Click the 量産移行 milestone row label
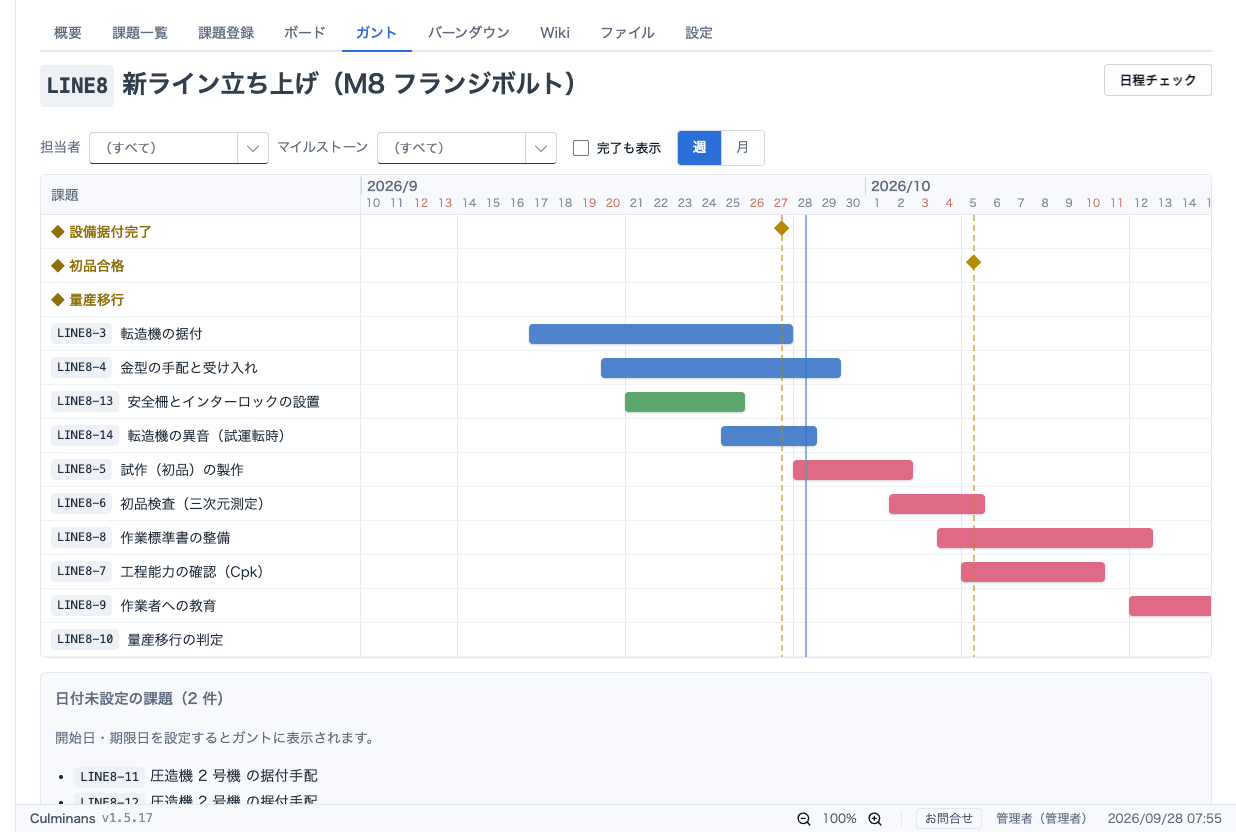 pos(88,299)
